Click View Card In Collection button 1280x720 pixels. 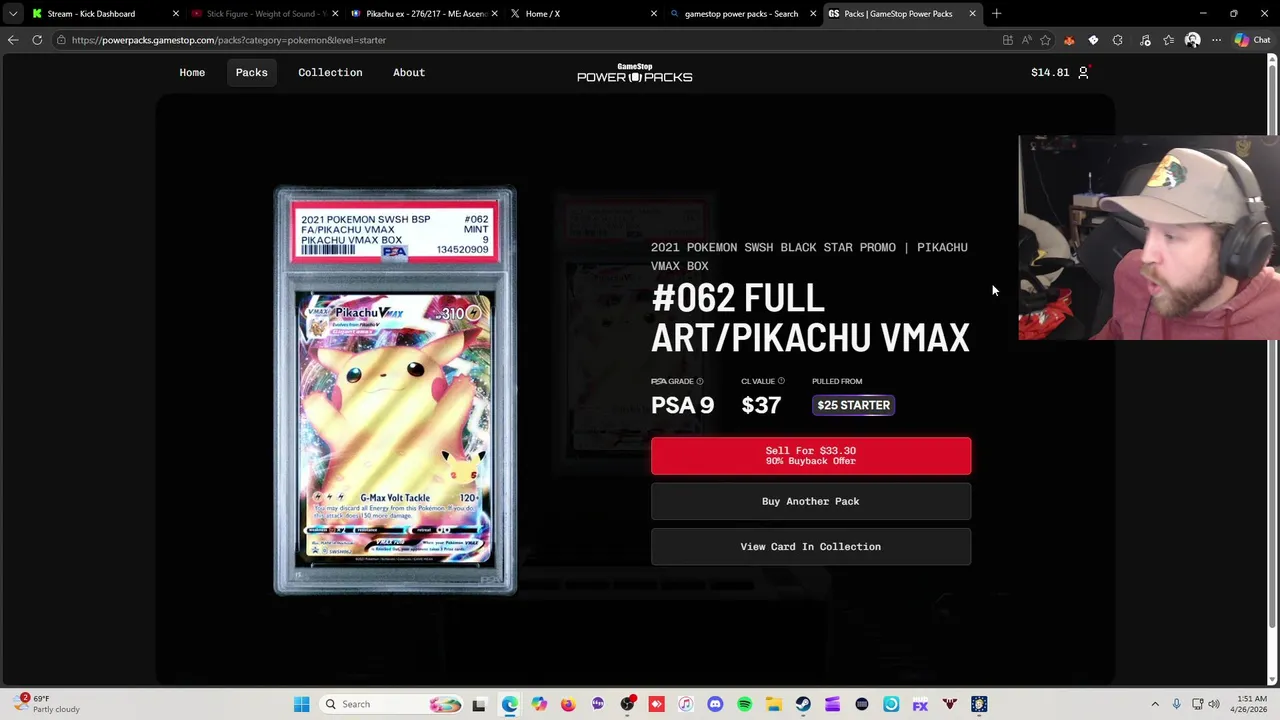[x=811, y=547]
